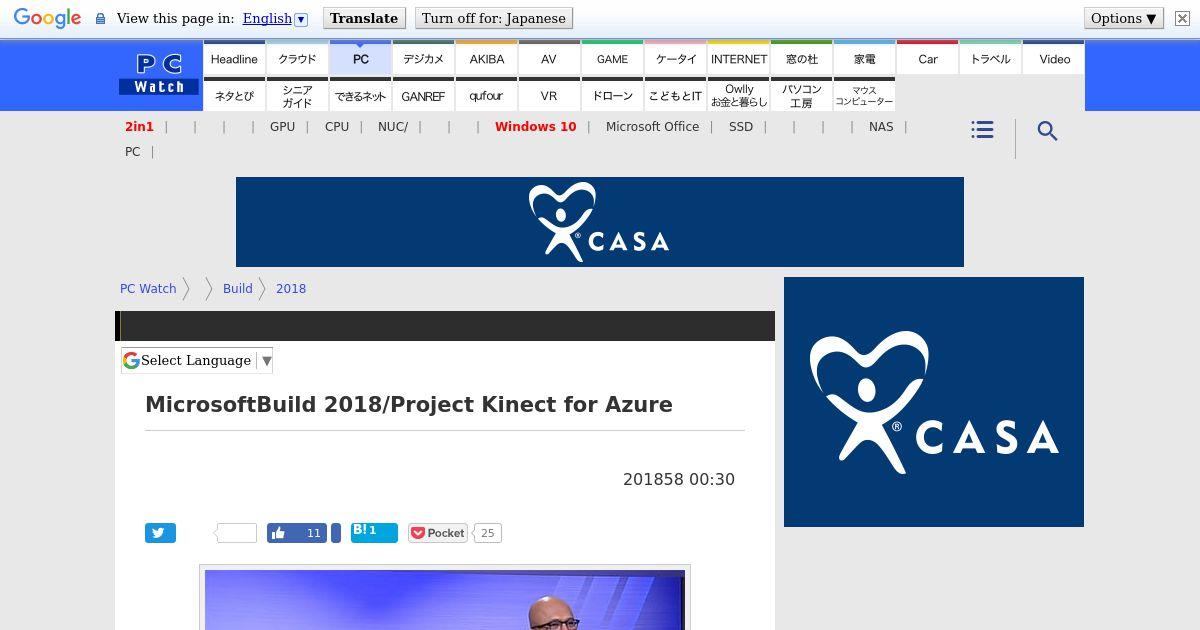The height and width of the screenshot is (630, 1200).
Task: Open the AKIBA nav tab
Action: tap(486, 59)
